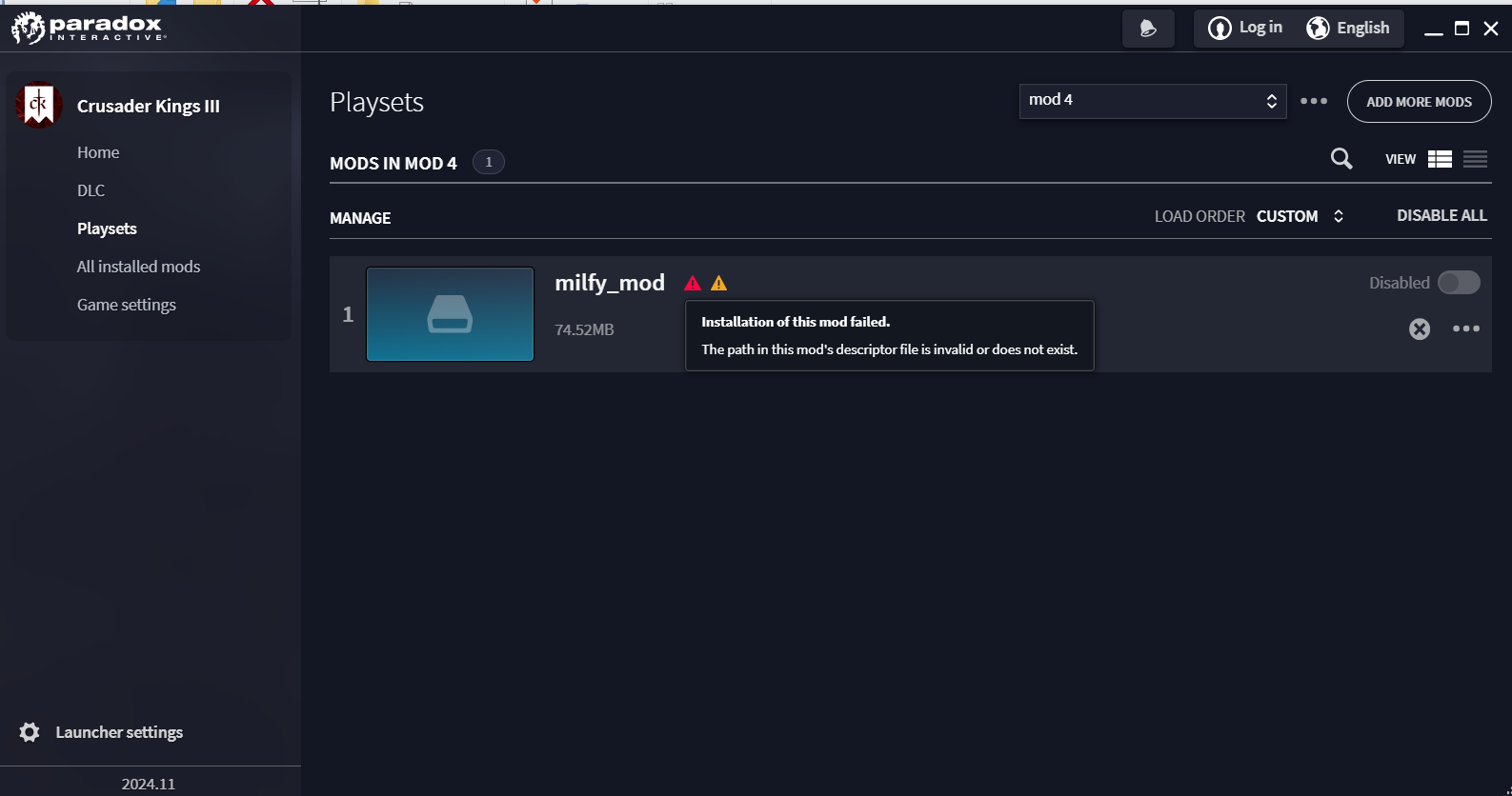Open playset options three-dot menu
Viewport: 1512px width, 796px height.
[x=1314, y=101]
